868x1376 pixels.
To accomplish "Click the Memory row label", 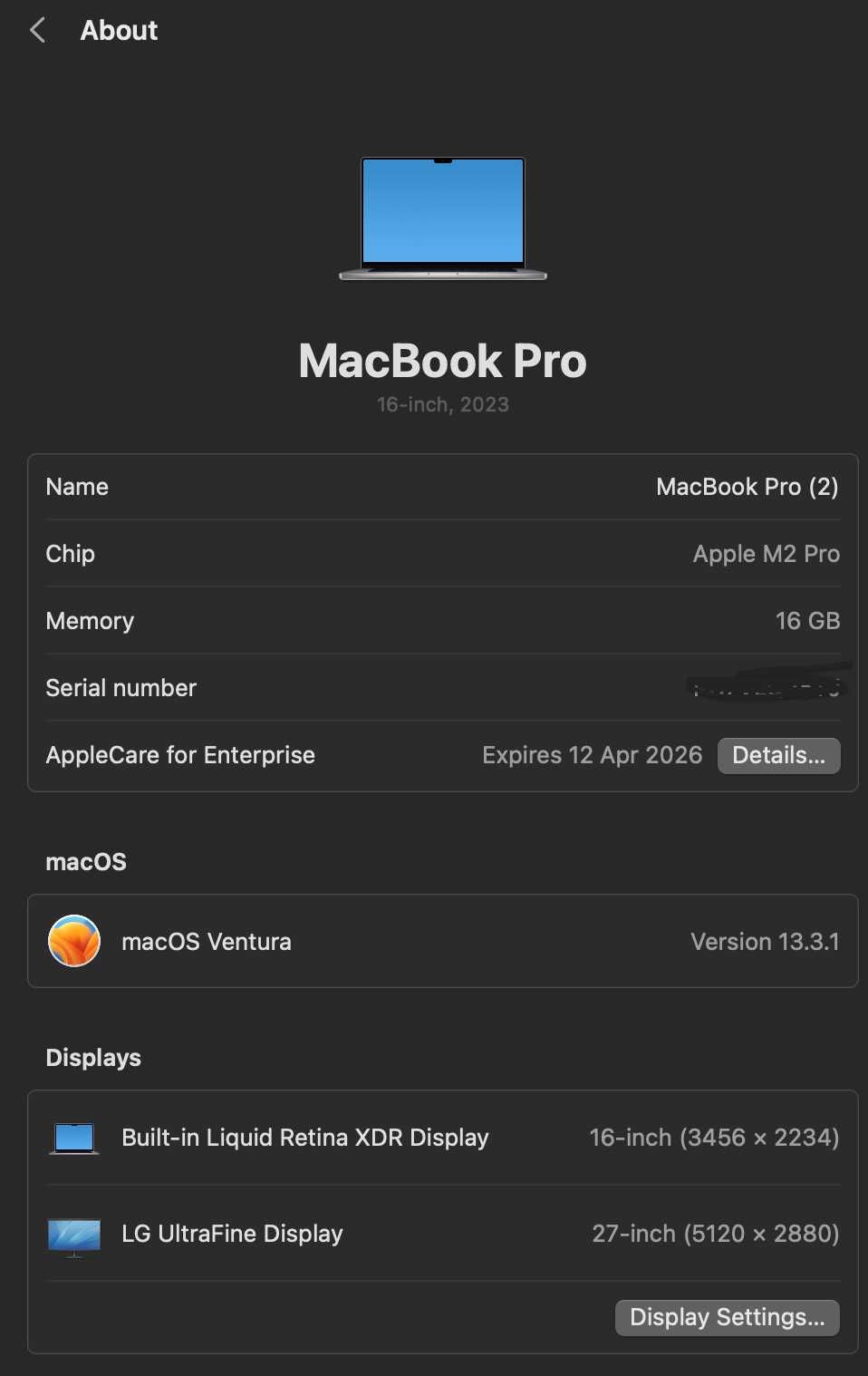I will point(90,621).
